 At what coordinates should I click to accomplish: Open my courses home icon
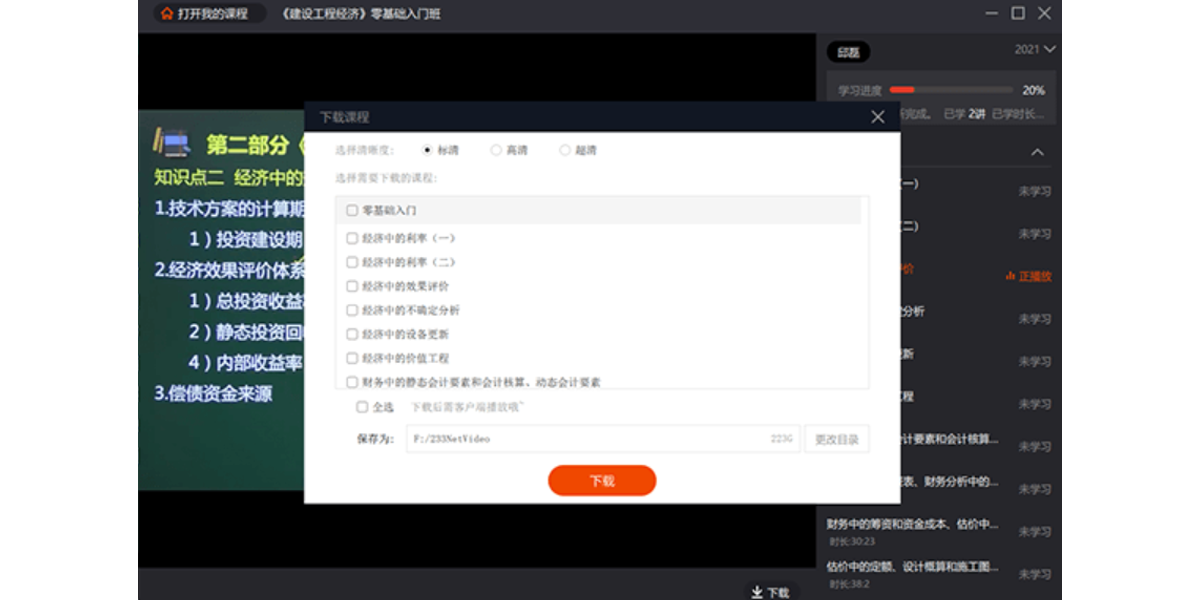[166, 14]
